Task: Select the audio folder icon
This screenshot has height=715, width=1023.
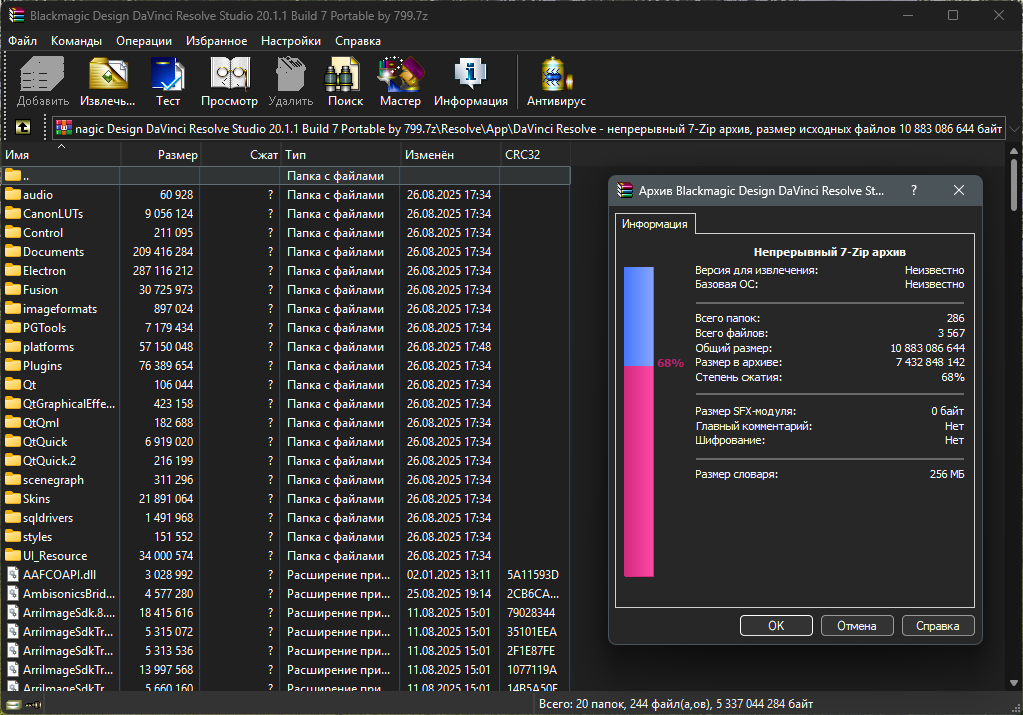Action: pos(13,194)
